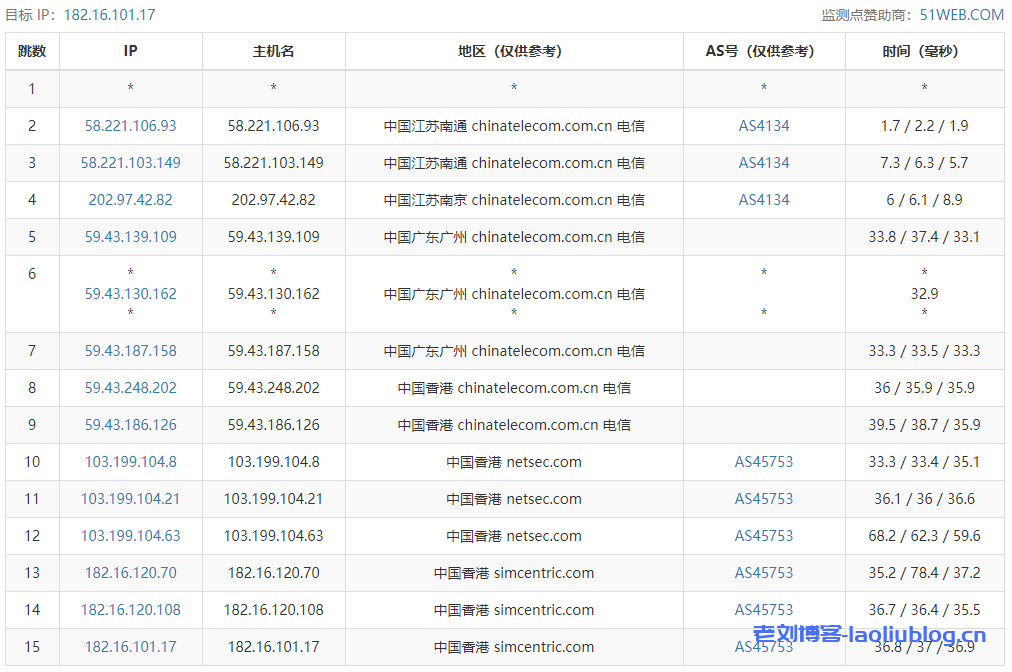Click the 182.16.120.108 IP link

pyautogui.click(x=130, y=610)
